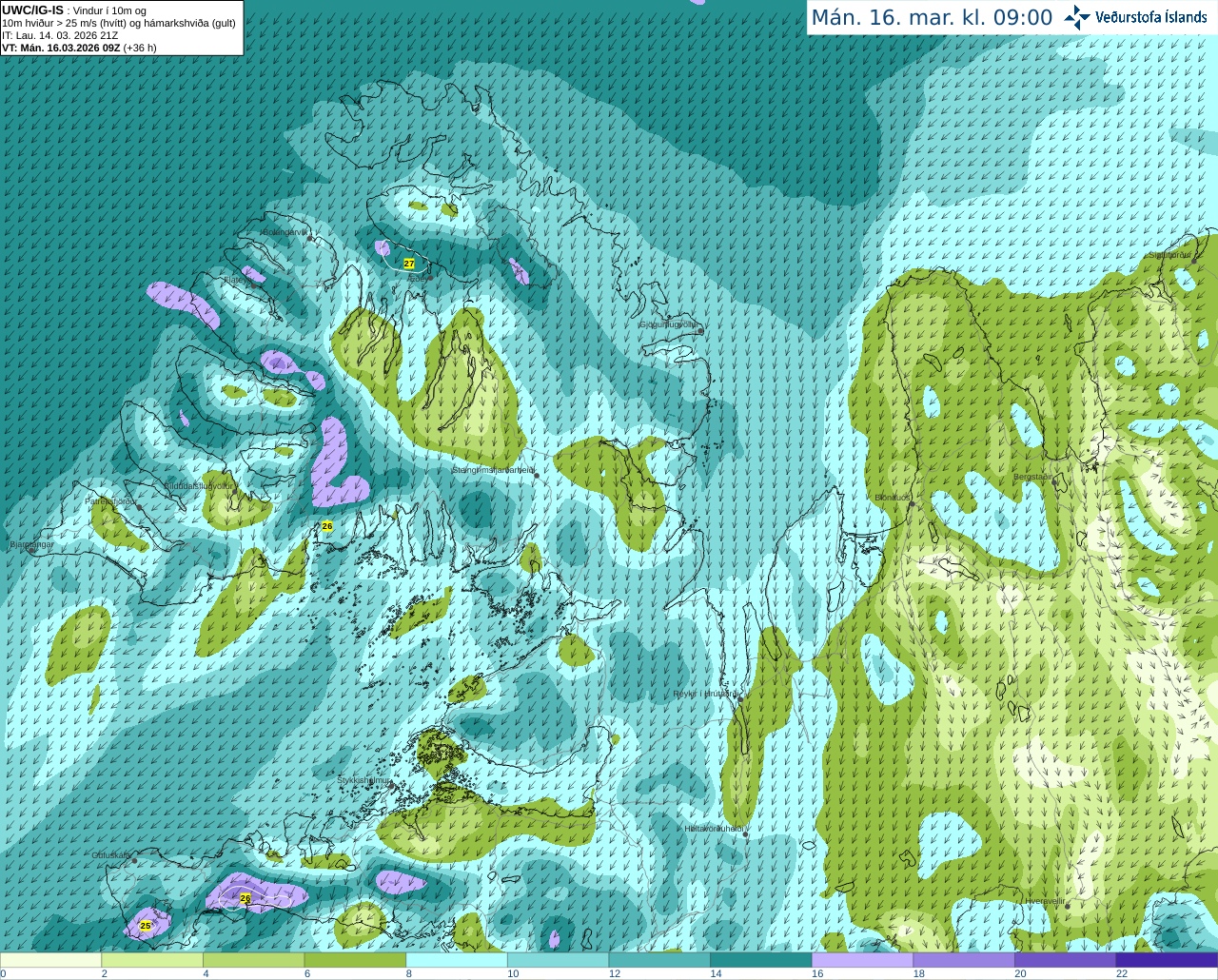Click the Reykir í Hrútafirði station label
The height and width of the screenshot is (980, 1218).
(705, 694)
